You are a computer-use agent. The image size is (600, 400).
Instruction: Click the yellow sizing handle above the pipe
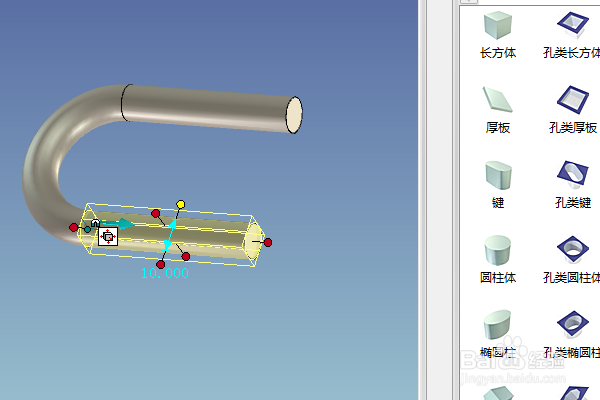pos(181,204)
